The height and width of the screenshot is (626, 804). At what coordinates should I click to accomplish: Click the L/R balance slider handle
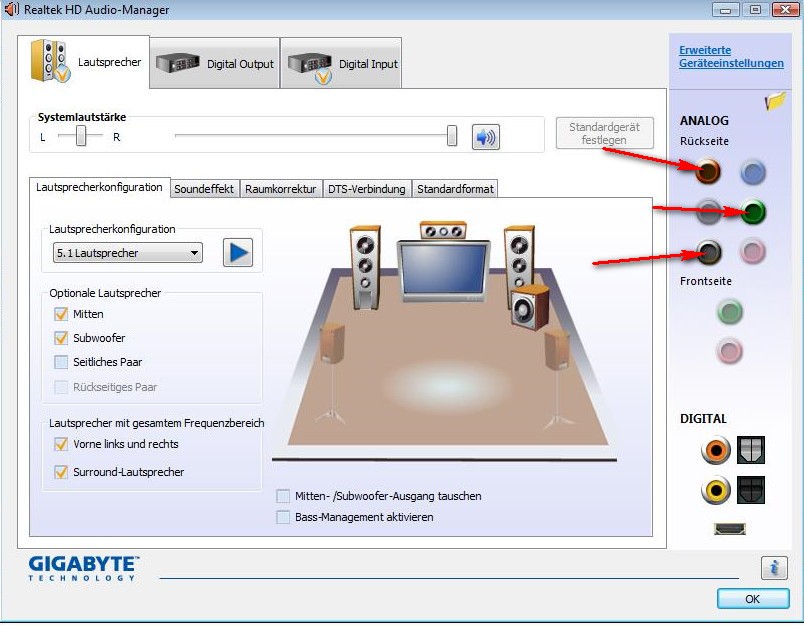(81, 136)
